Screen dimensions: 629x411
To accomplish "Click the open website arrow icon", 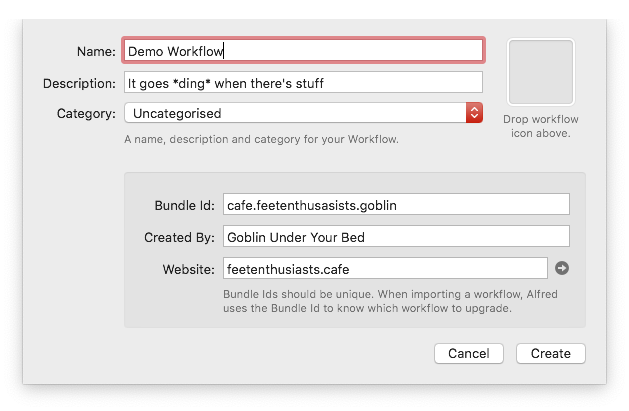I will click(x=562, y=268).
